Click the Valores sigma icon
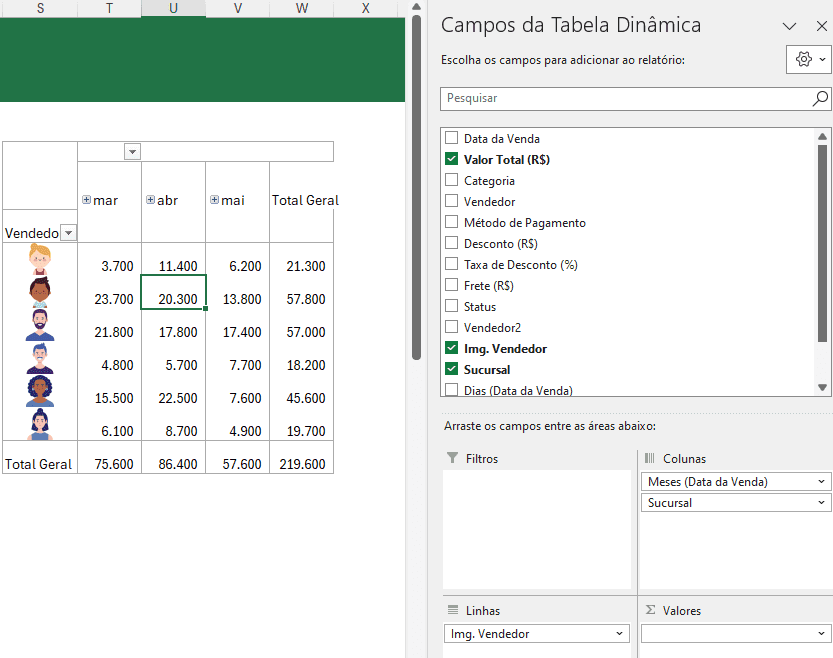Image resolution: width=833 pixels, height=658 pixels. (x=654, y=610)
